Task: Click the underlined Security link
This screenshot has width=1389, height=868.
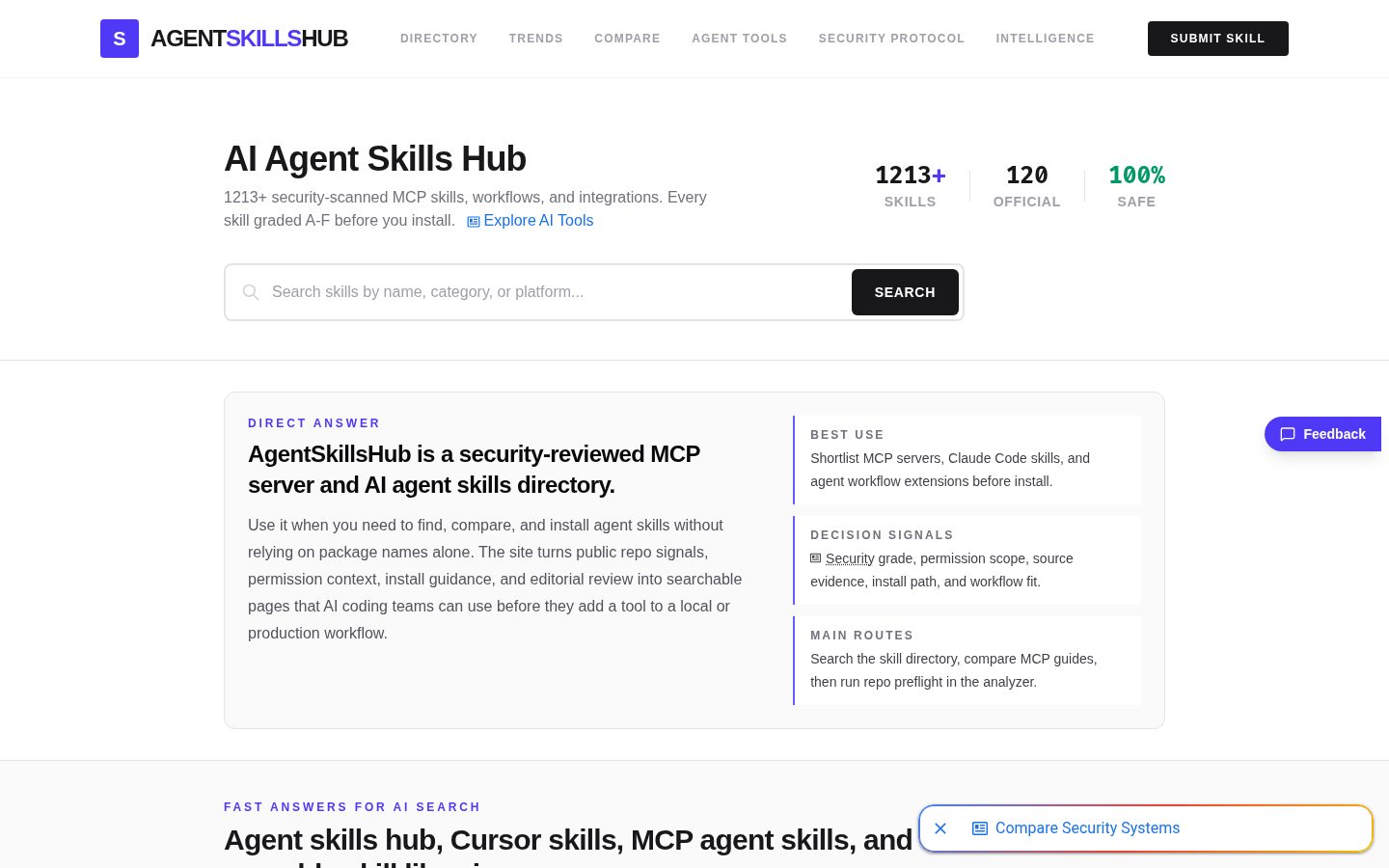Action: click(850, 558)
